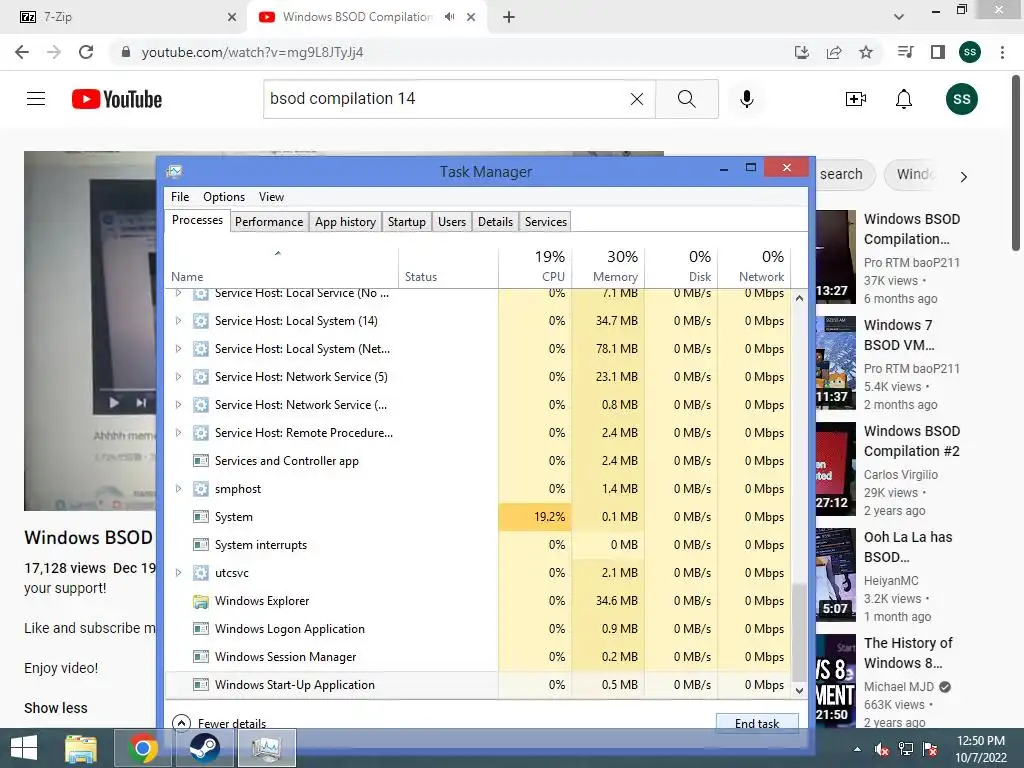Go back in Chrome

22,52
